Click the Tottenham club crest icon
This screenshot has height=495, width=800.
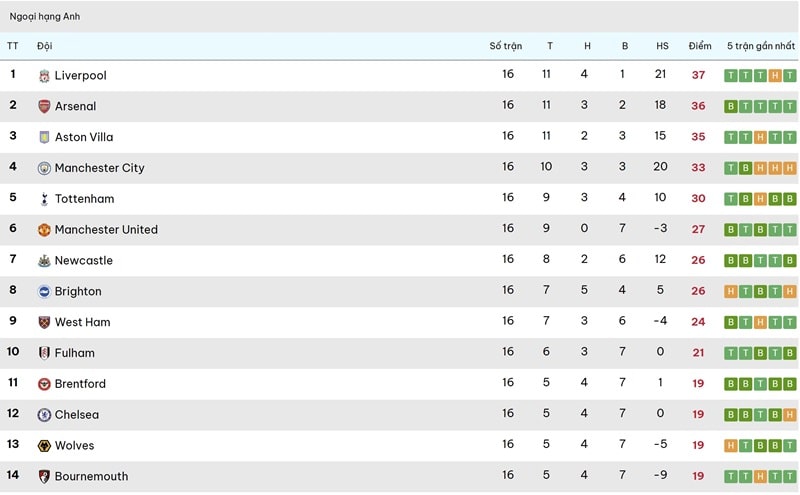(x=44, y=199)
